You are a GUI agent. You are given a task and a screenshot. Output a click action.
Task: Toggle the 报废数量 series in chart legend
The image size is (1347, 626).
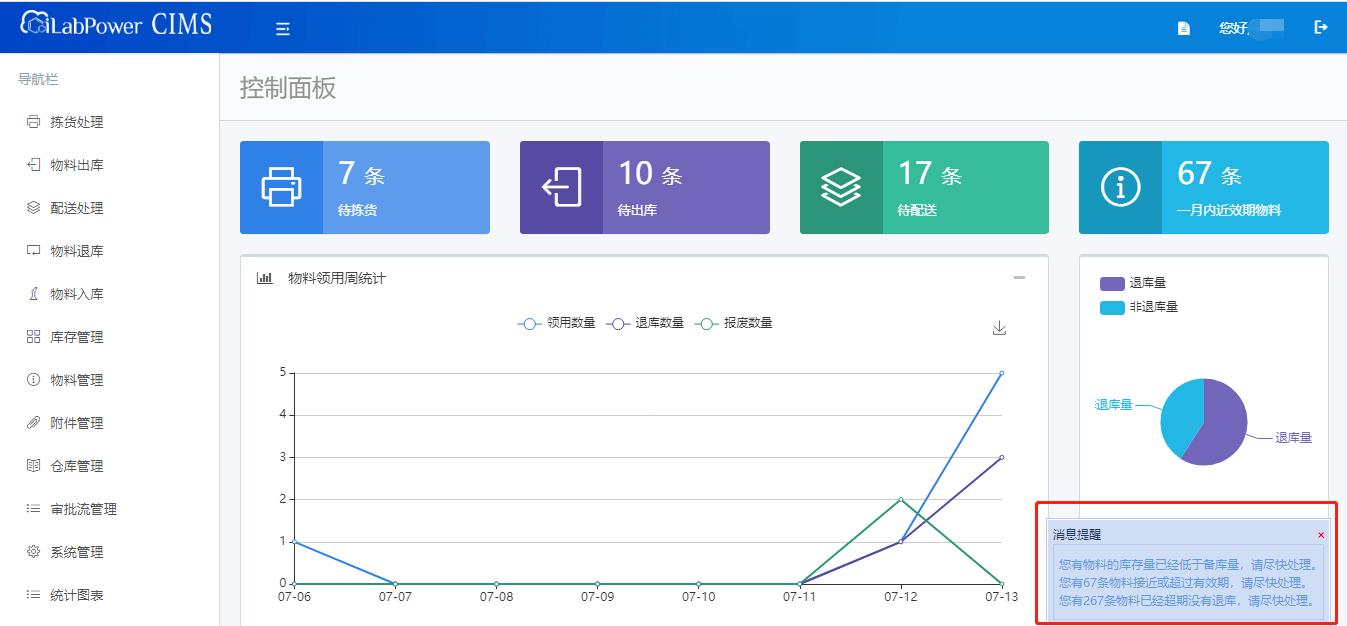pyautogui.click(x=734, y=323)
